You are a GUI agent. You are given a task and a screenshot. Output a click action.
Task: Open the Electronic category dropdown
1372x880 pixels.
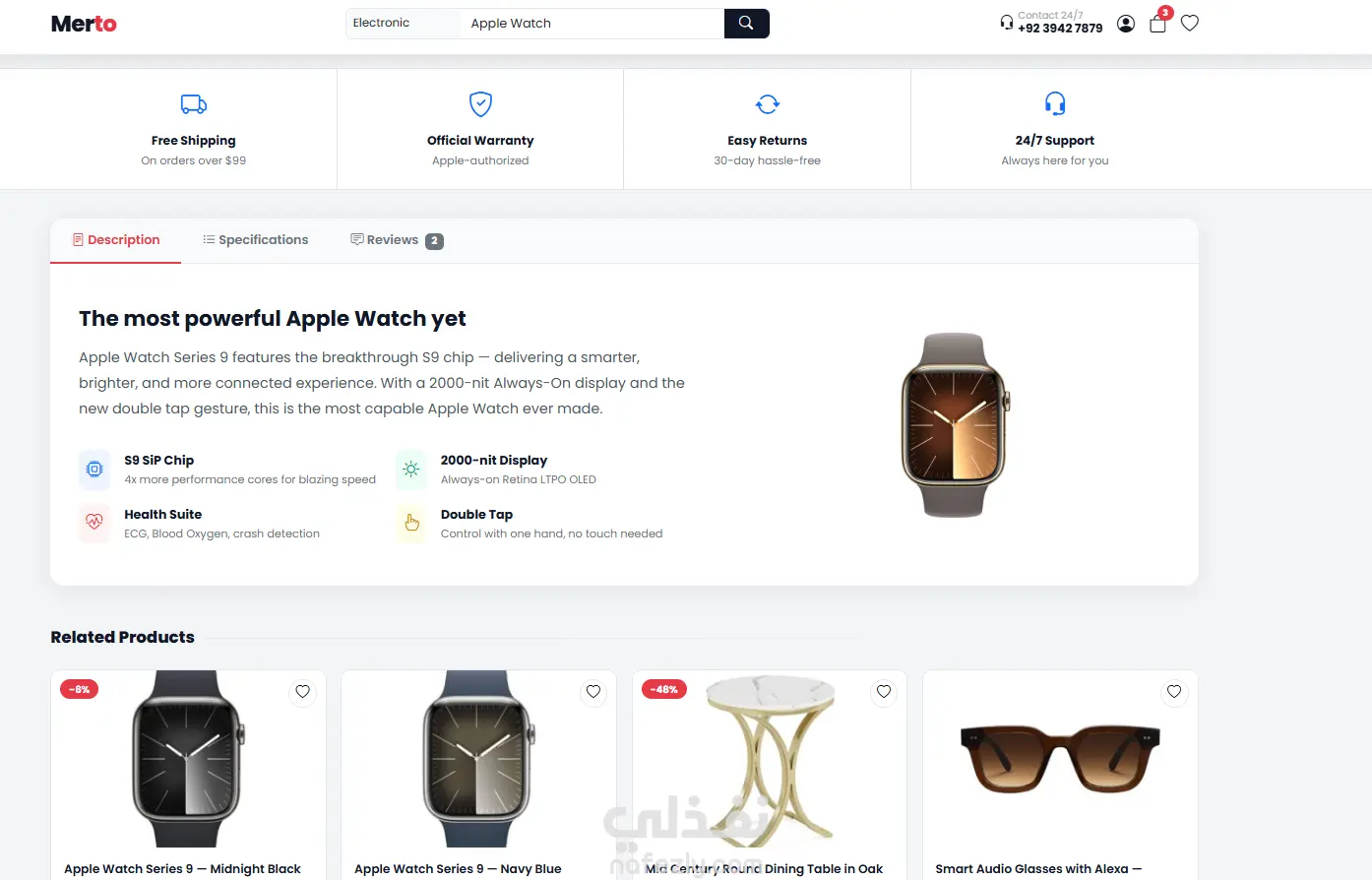(x=404, y=24)
